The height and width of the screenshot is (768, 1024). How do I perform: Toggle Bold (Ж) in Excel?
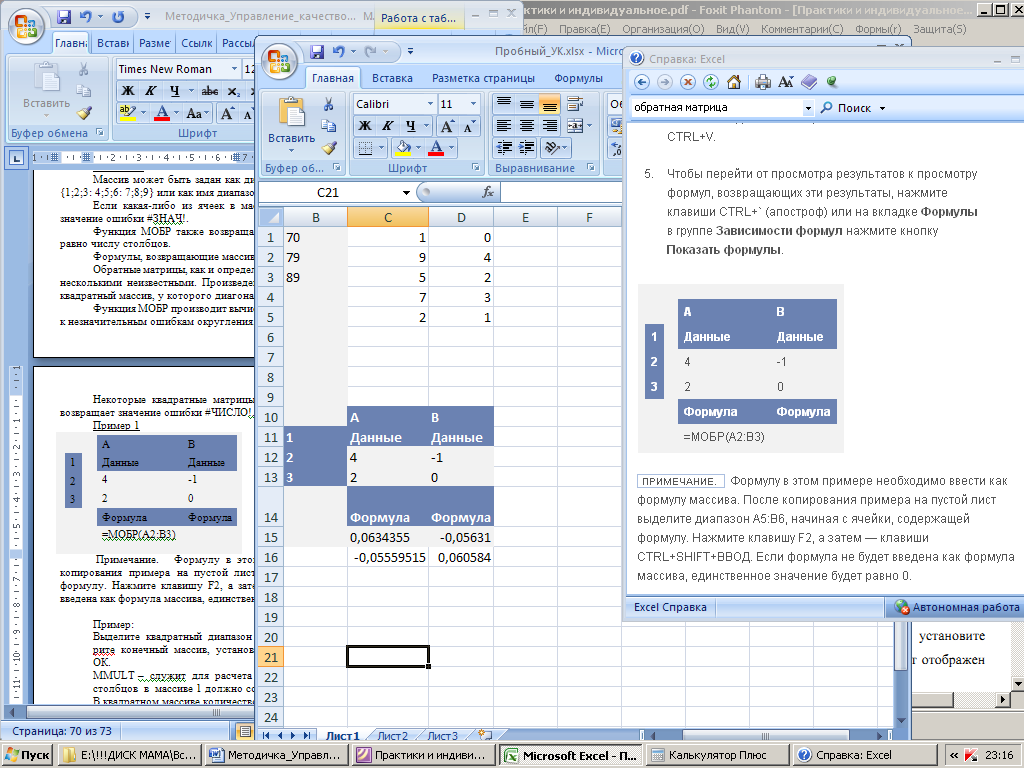point(365,126)
